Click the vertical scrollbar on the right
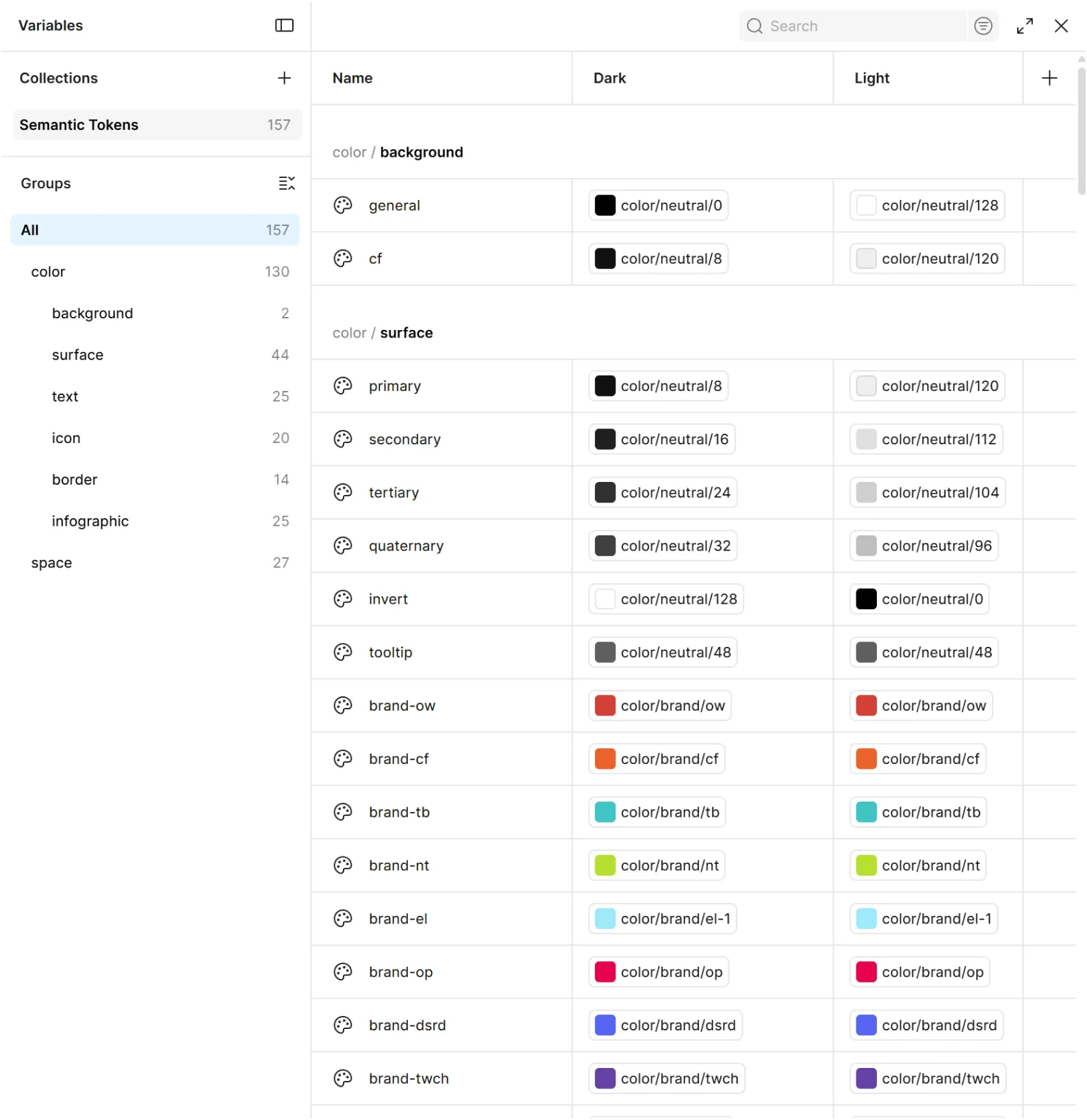Screen dimensions: 1087x1120 (x=1081, y=130)
